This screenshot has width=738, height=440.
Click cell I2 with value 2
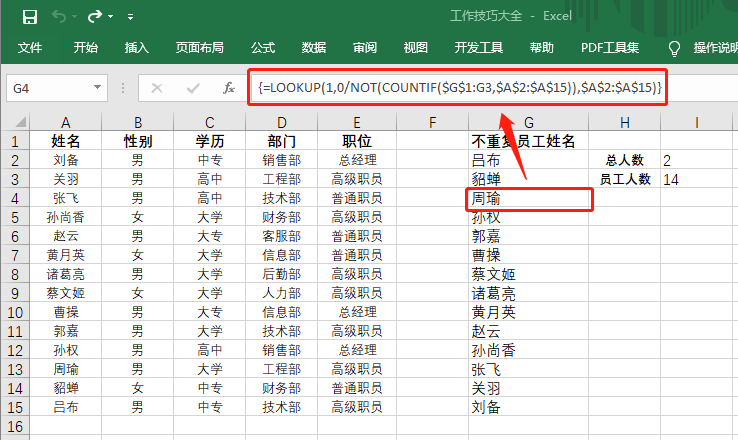click(x=697, y=160)
